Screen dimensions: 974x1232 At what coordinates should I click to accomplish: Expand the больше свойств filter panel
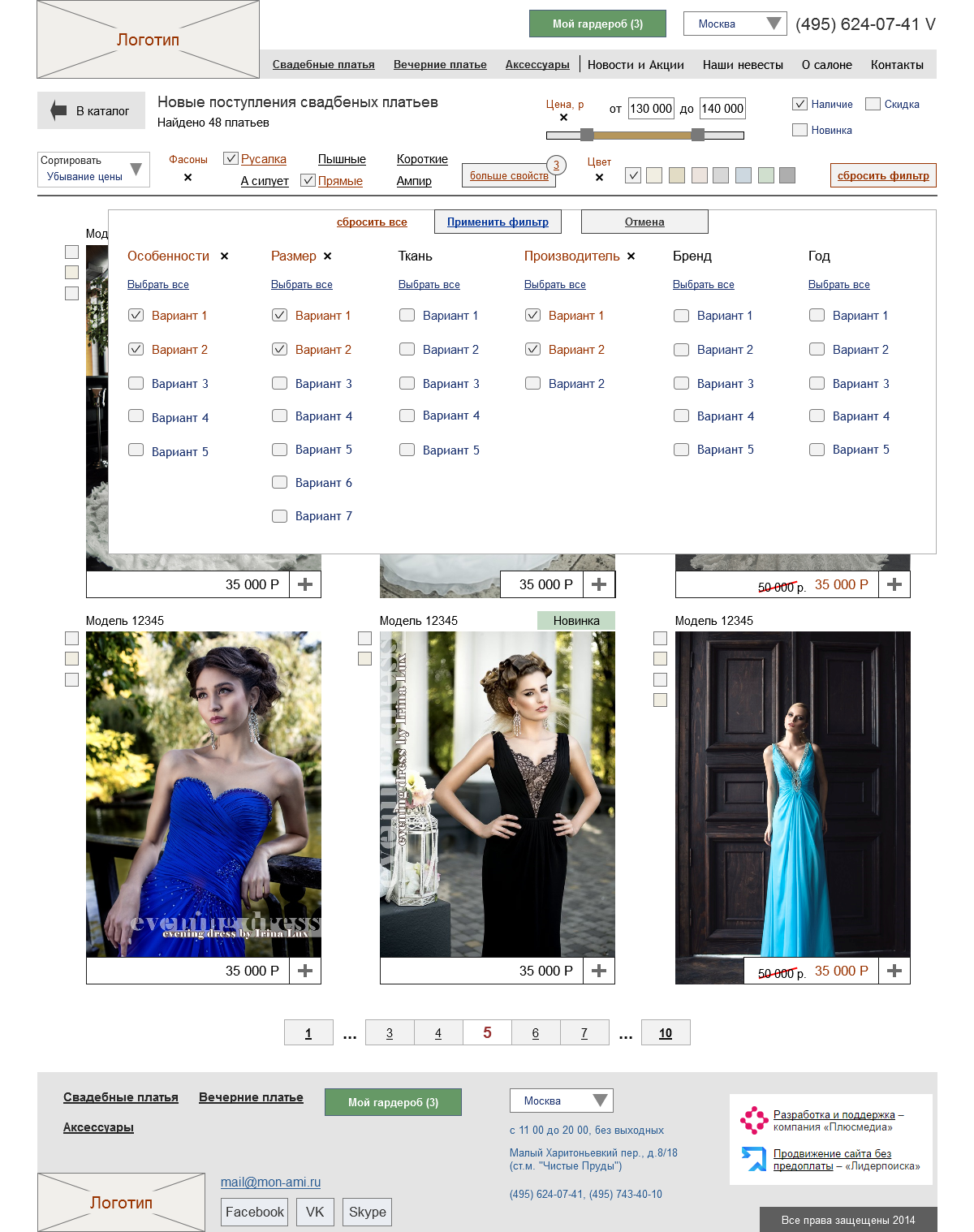tap(509, 175)
